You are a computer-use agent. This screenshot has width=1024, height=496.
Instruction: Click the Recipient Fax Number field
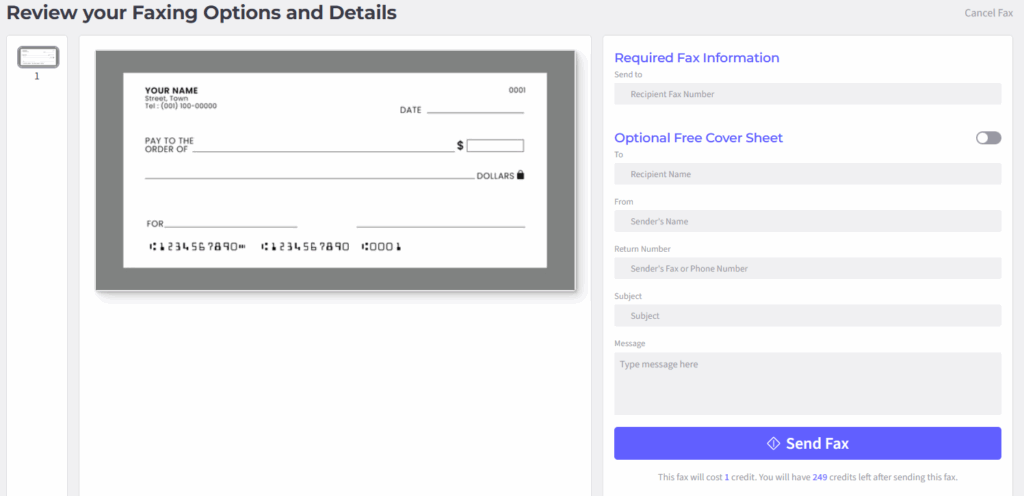point(807,94)
